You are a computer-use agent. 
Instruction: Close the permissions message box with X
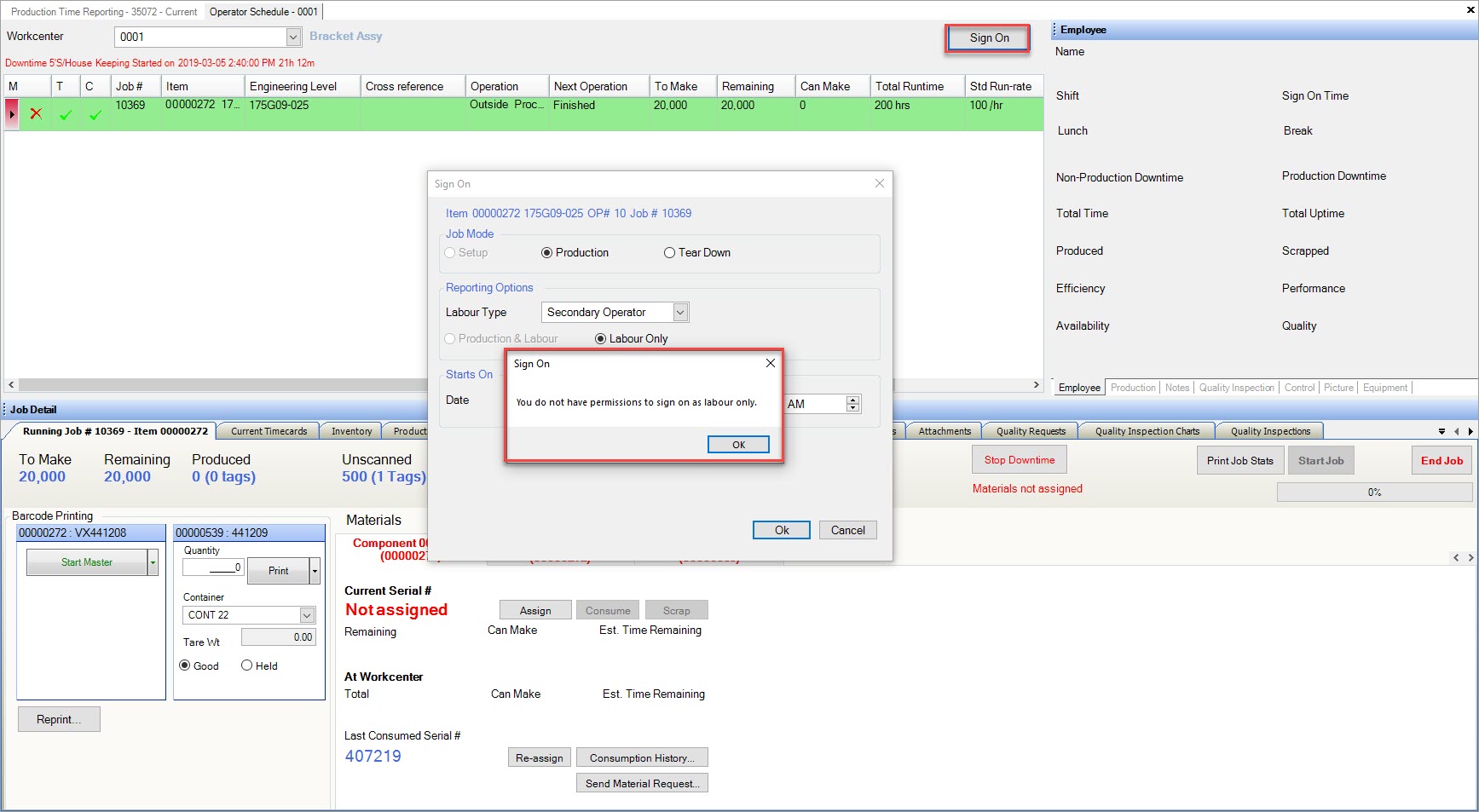(771, 363)
